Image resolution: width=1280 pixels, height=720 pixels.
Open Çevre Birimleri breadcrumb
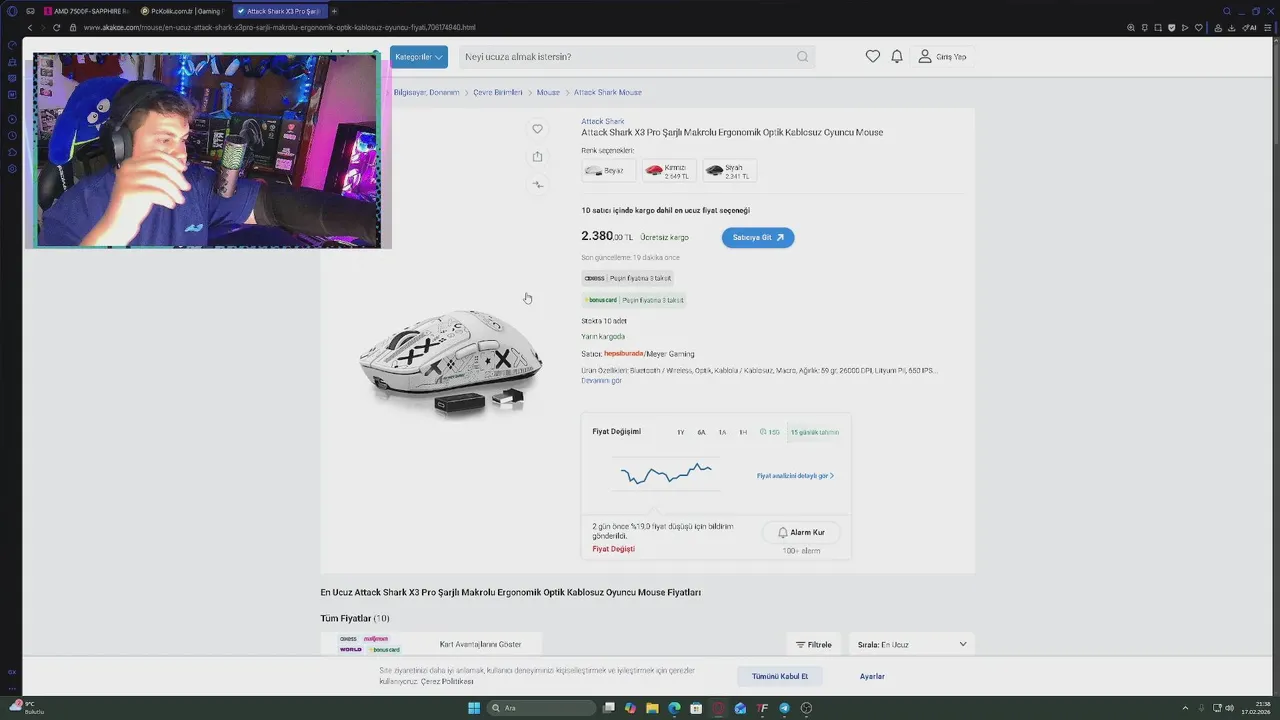[498, 92]
